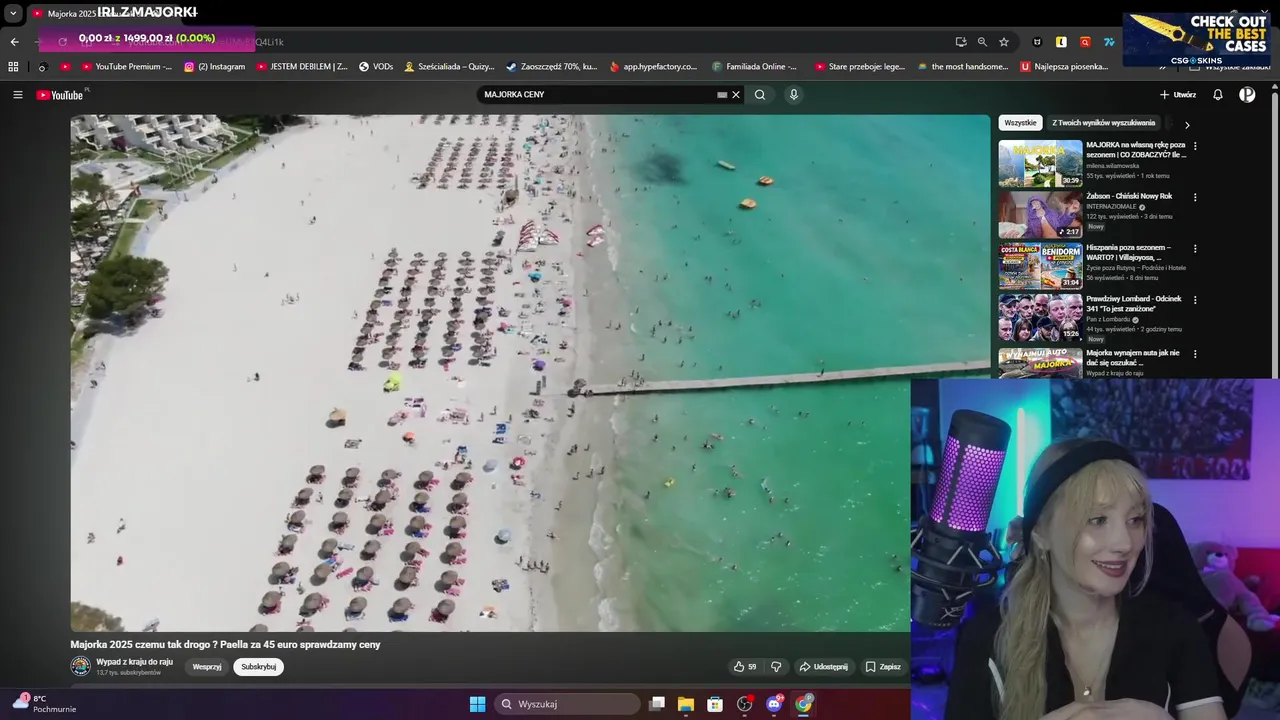This screenshot has width=1280, height=720.
Task: Open the Najlepsza piosenka bookmark
Action: coord(1065,67)
